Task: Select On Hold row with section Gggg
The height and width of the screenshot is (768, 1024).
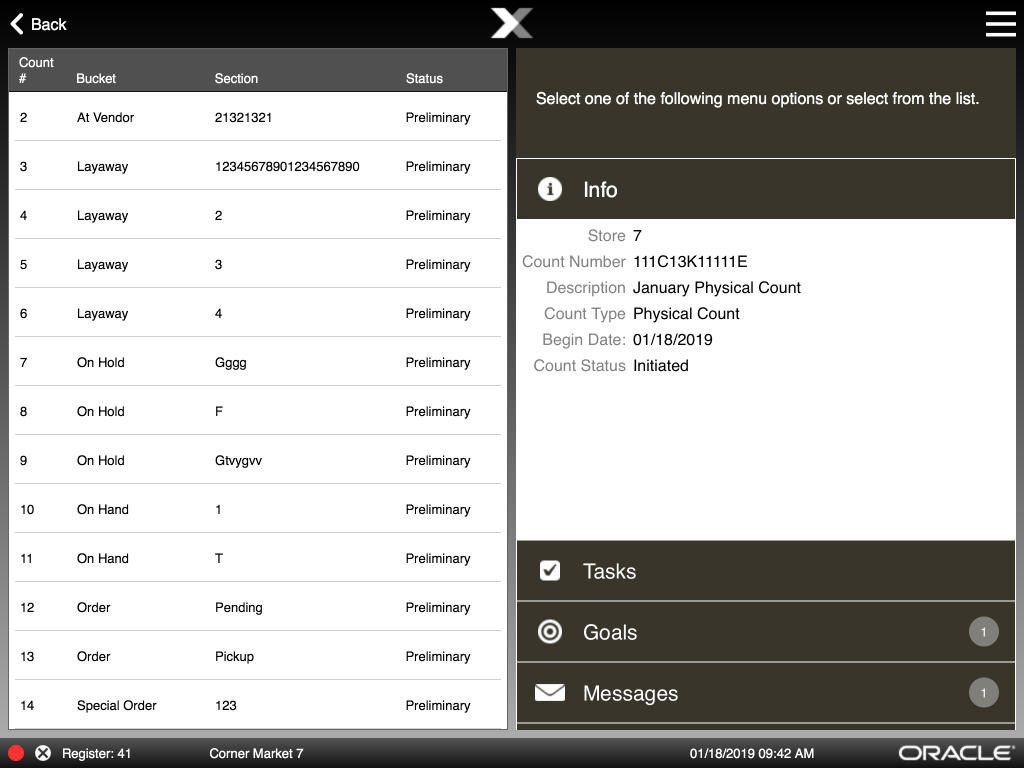Action: 258,361
